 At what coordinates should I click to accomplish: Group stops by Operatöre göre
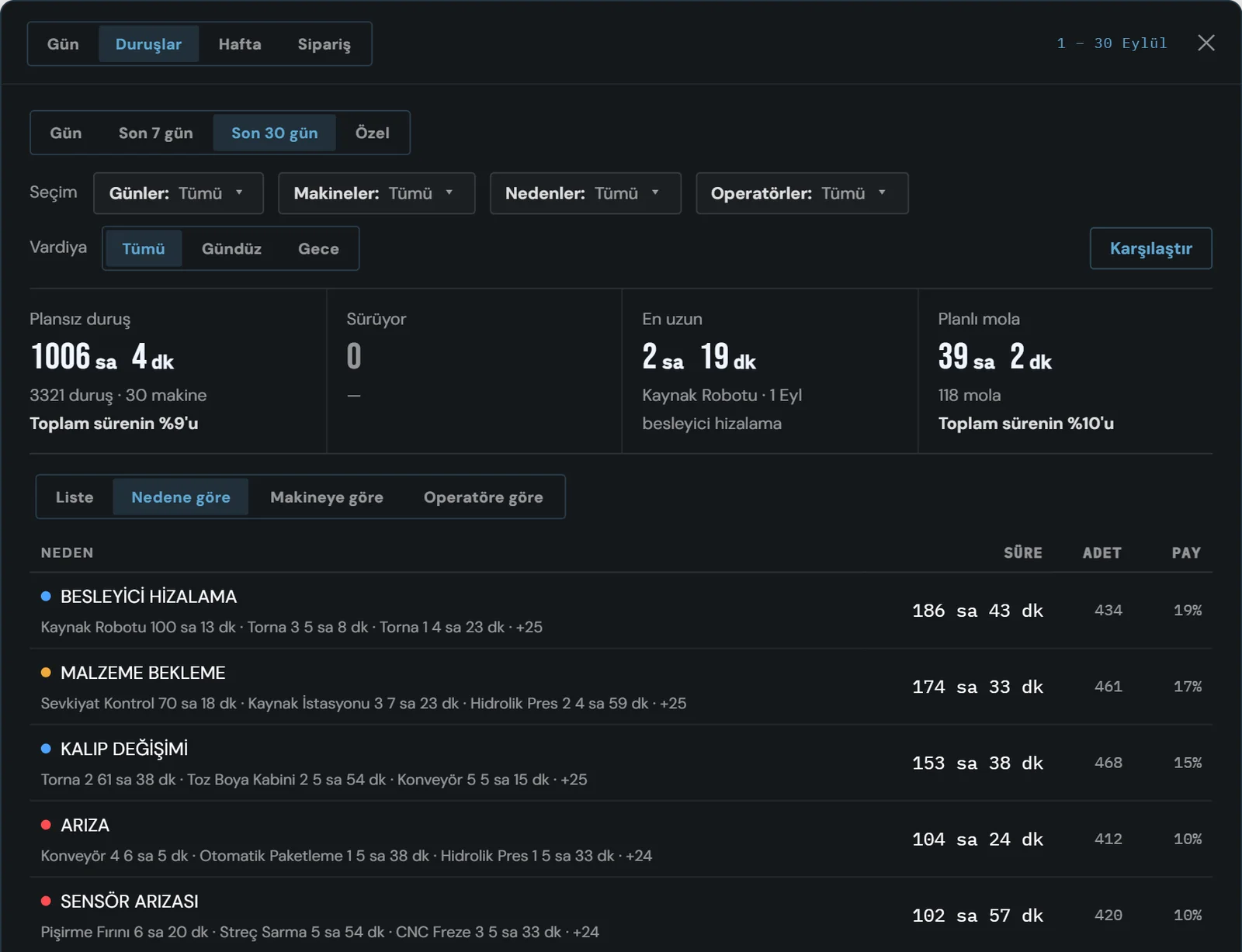tap(483, 497)
